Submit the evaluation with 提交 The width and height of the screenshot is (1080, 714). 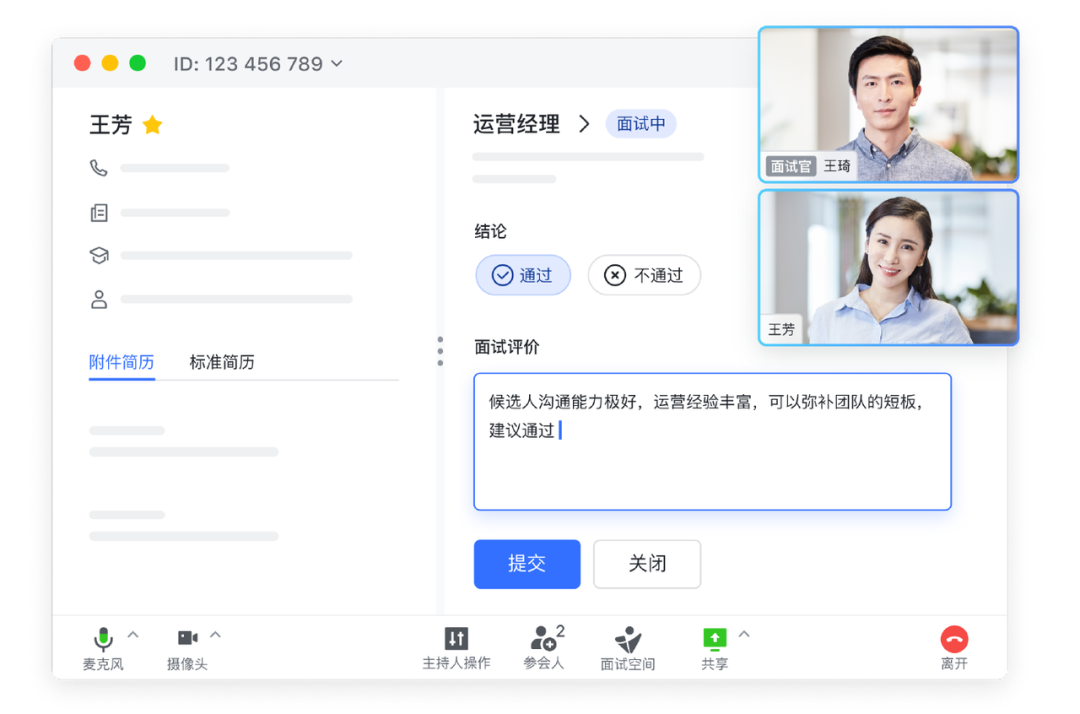(x=527, y=564)
